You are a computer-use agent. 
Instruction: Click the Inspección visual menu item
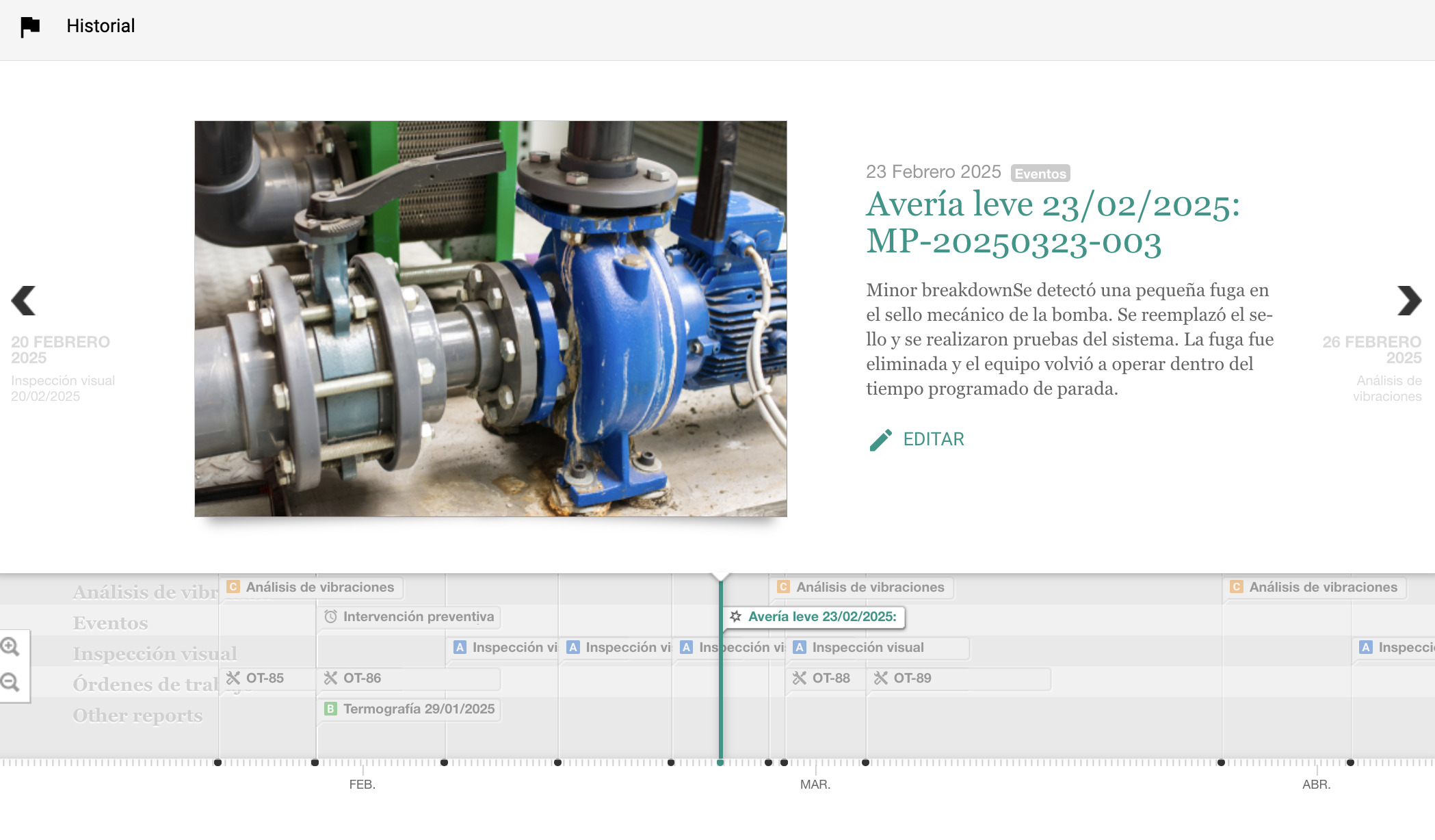[154, 652]
